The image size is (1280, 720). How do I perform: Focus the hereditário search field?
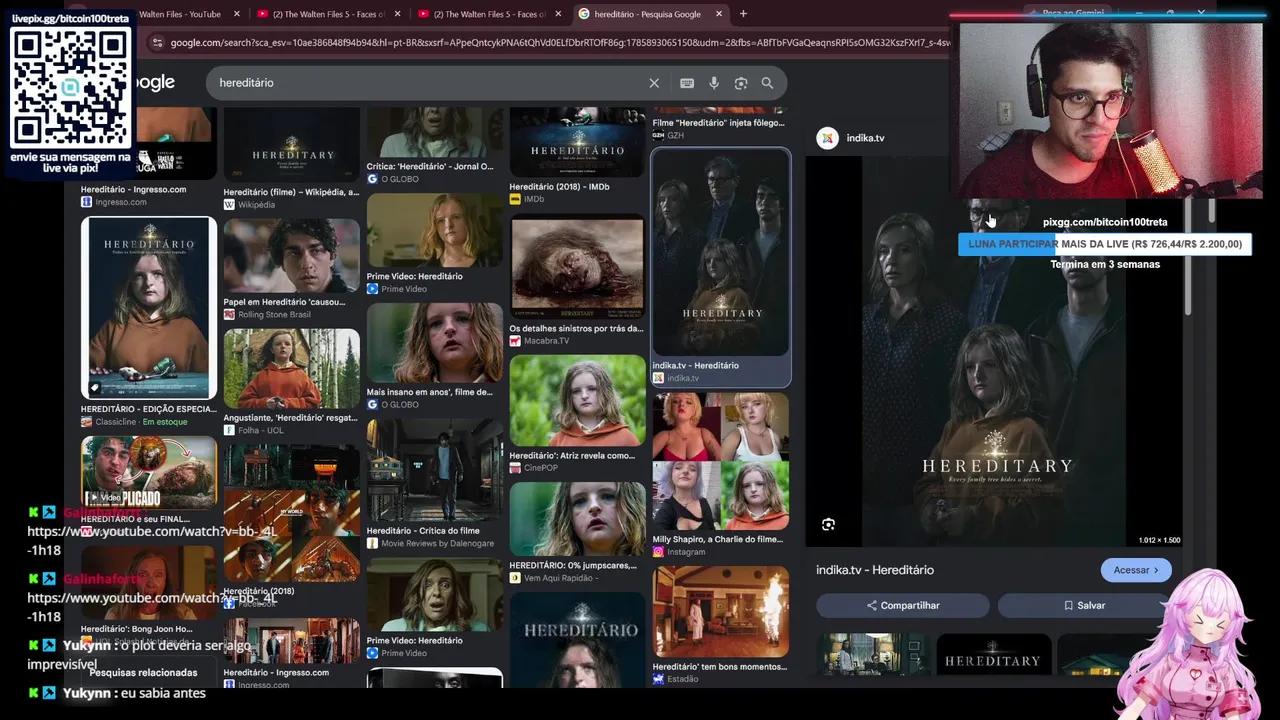coord(430,83)
